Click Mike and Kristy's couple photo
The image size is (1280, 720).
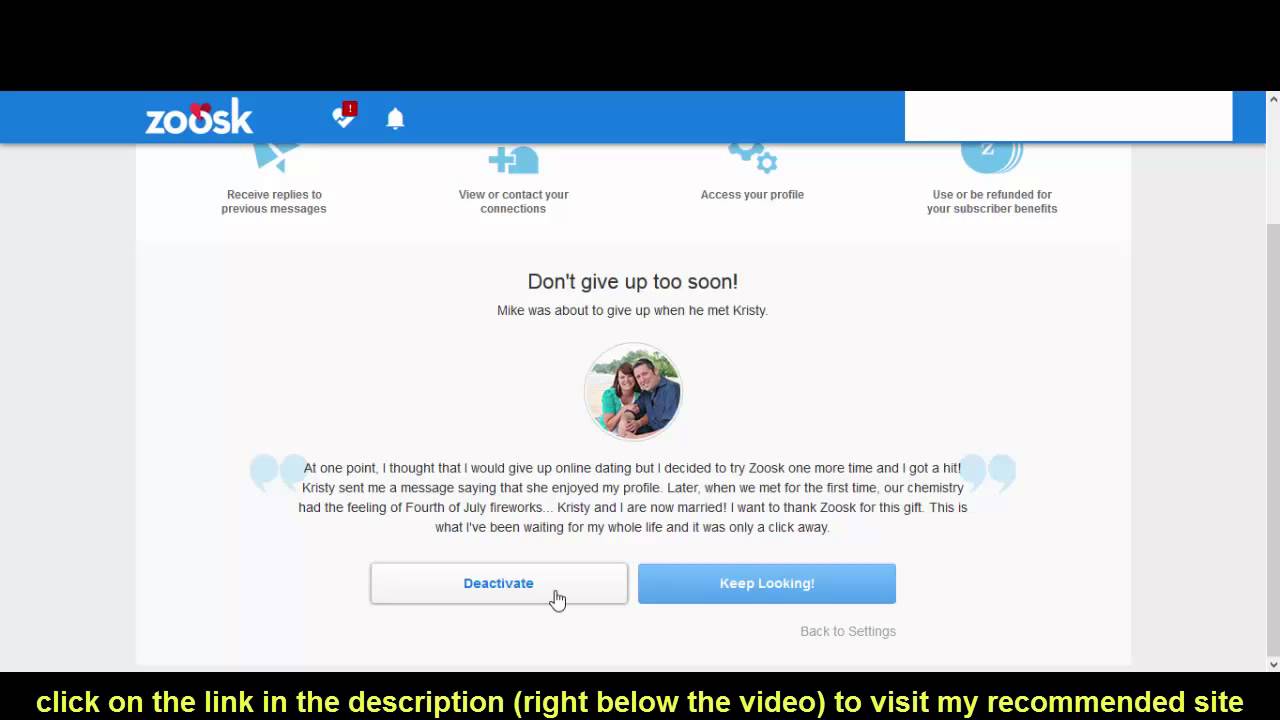pos(633,391)
